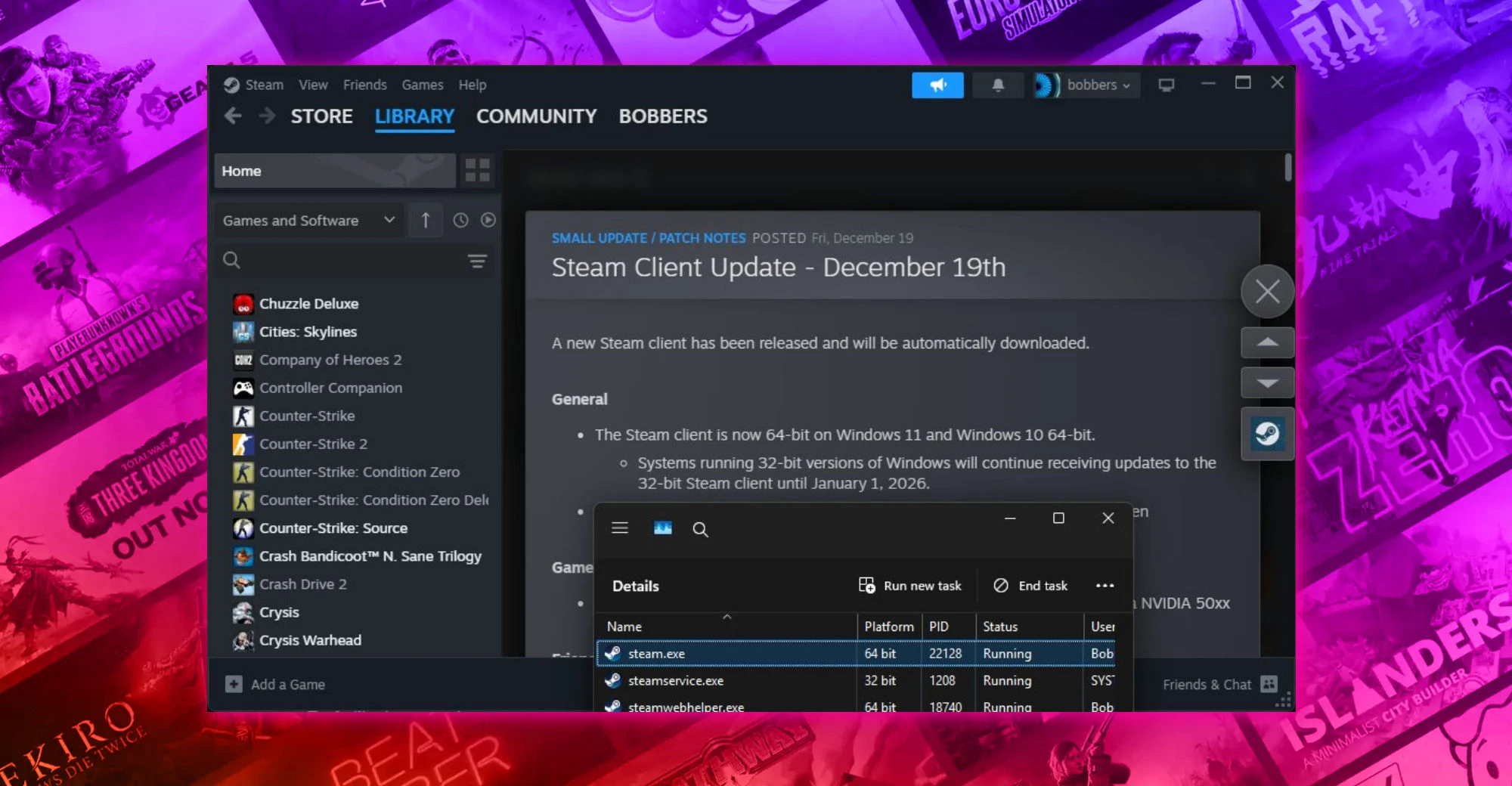
Task: Click the End task button
Action: click(x=1030, y=586)
